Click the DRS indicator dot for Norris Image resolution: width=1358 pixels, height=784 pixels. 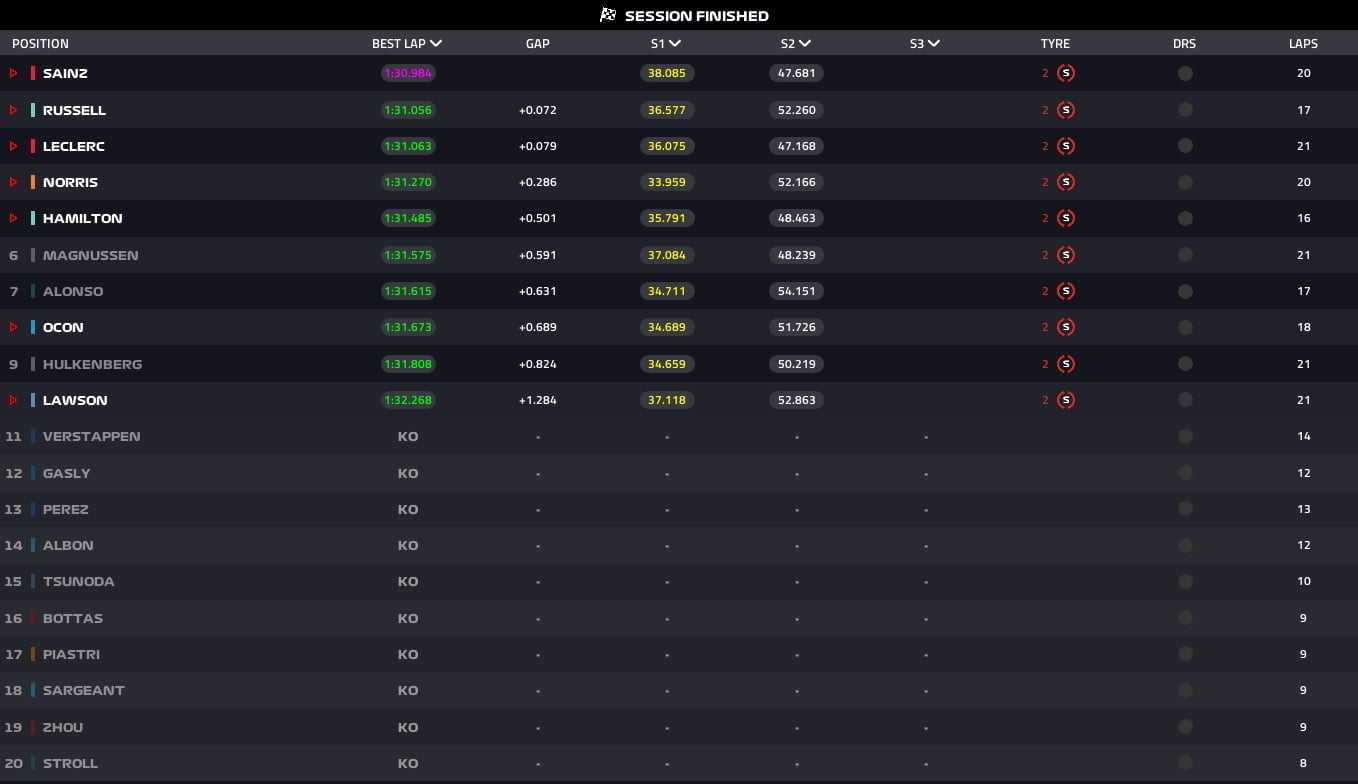tap(1185, 182)
